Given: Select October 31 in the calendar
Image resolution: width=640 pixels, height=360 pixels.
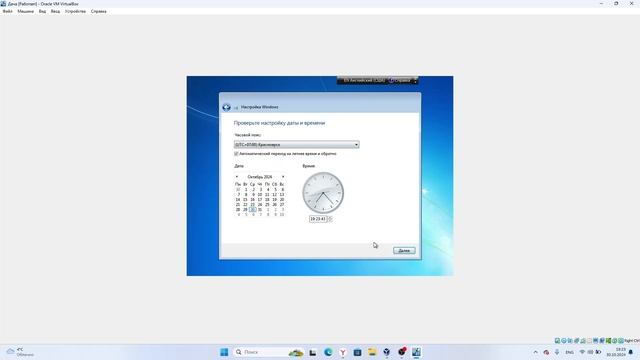Looking at the screenshot, I should click(x=260, y=209).
